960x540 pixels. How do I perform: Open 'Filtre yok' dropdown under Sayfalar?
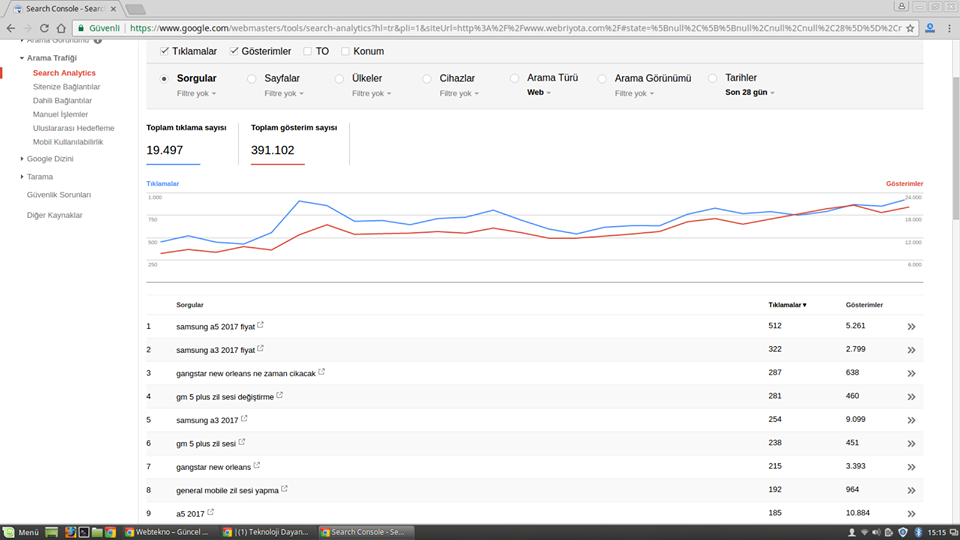click(x=283, y=94)
